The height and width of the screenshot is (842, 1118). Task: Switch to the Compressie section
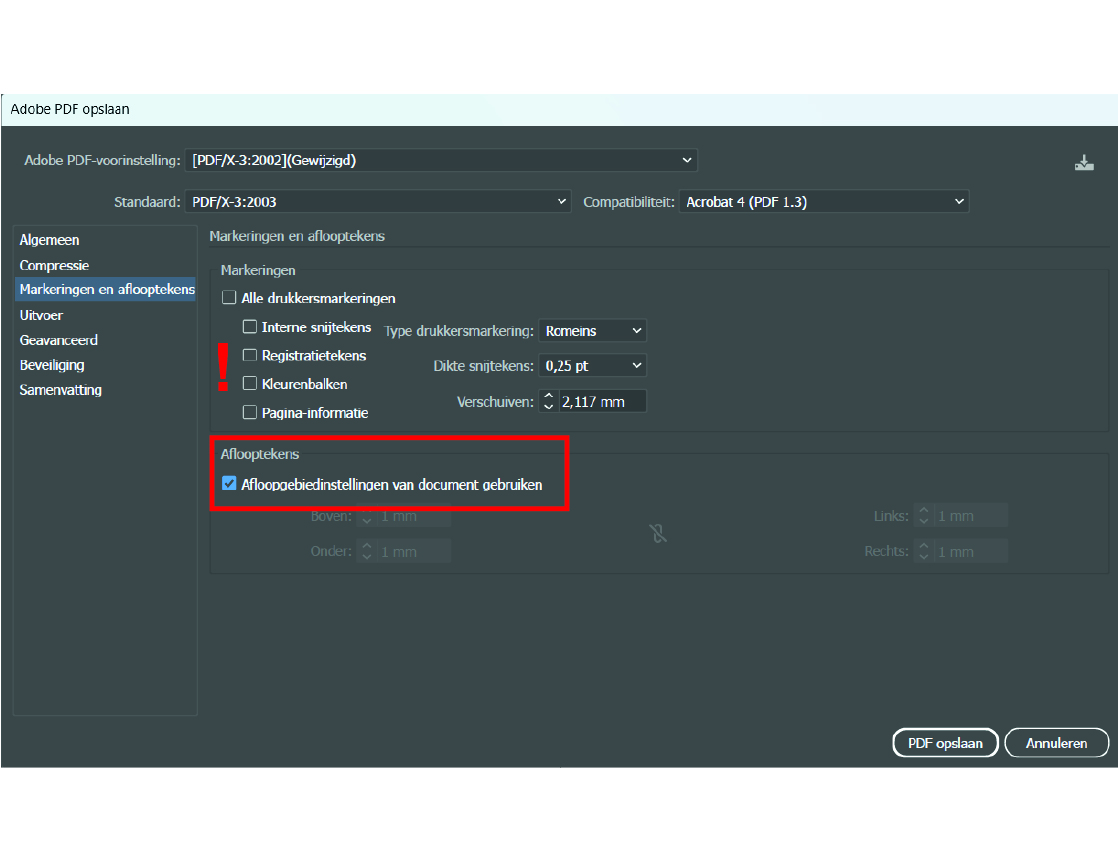pyautogui.click(x=54, y=265)
